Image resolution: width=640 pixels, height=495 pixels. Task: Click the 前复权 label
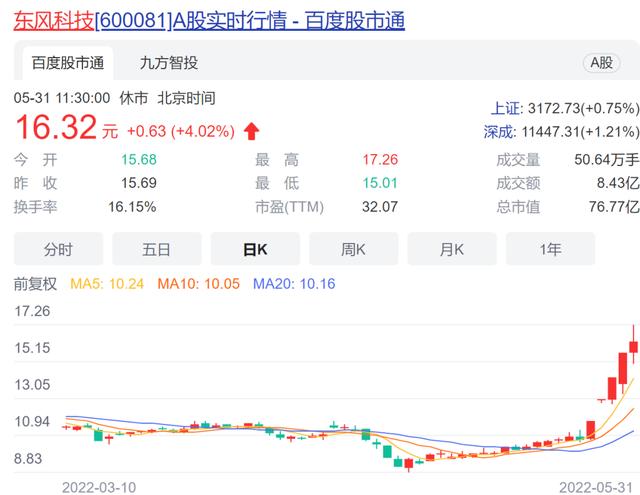click(35, 284)
